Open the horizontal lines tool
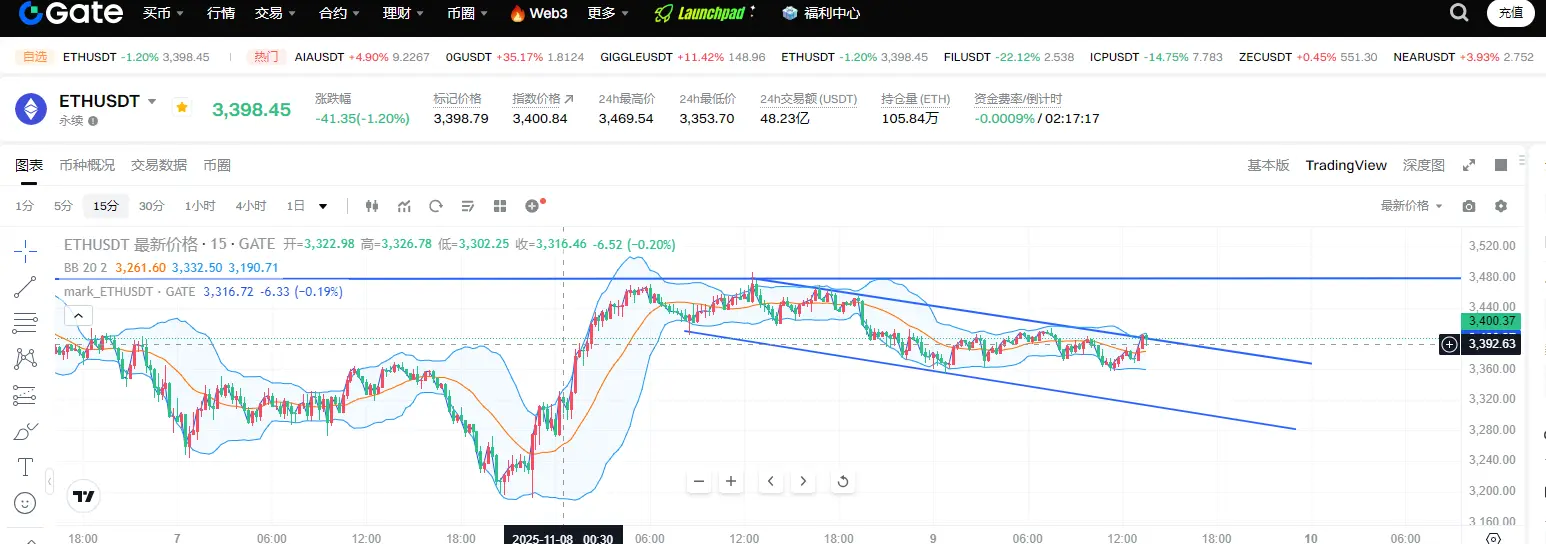The image size is (1546, 544). (x=25, y=323)
